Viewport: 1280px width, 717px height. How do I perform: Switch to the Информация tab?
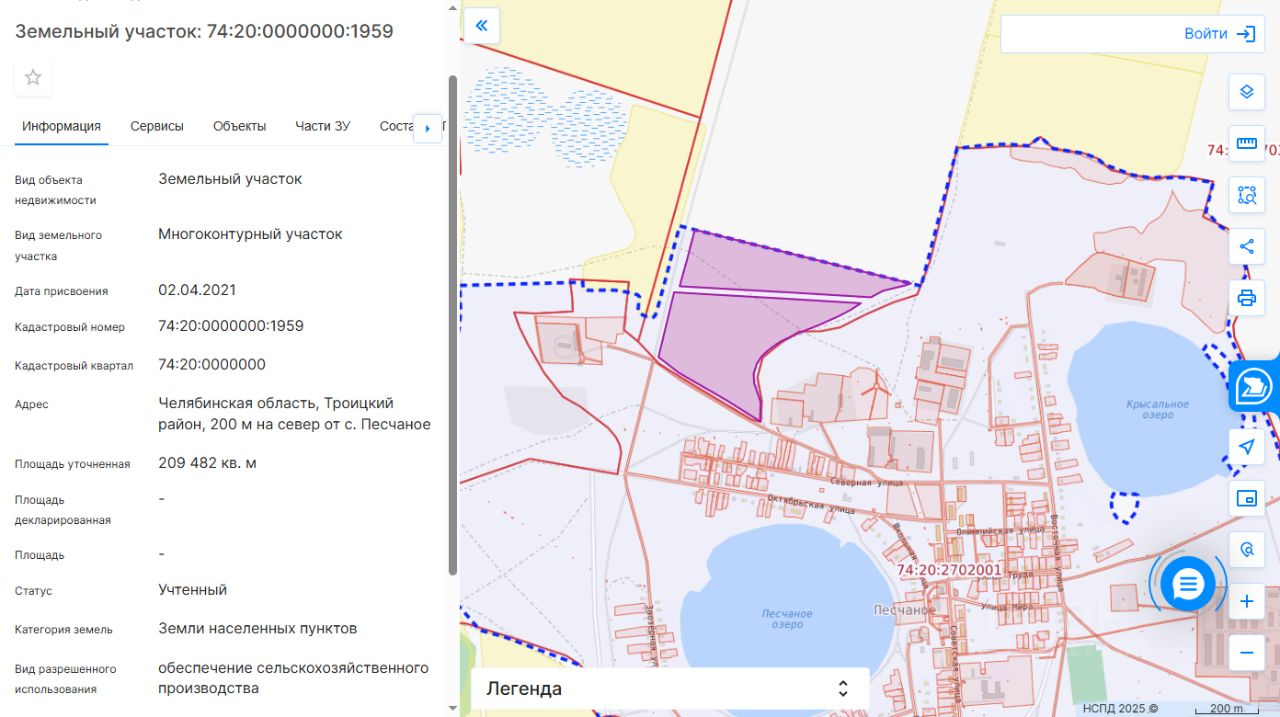click(x=62, y=126)
